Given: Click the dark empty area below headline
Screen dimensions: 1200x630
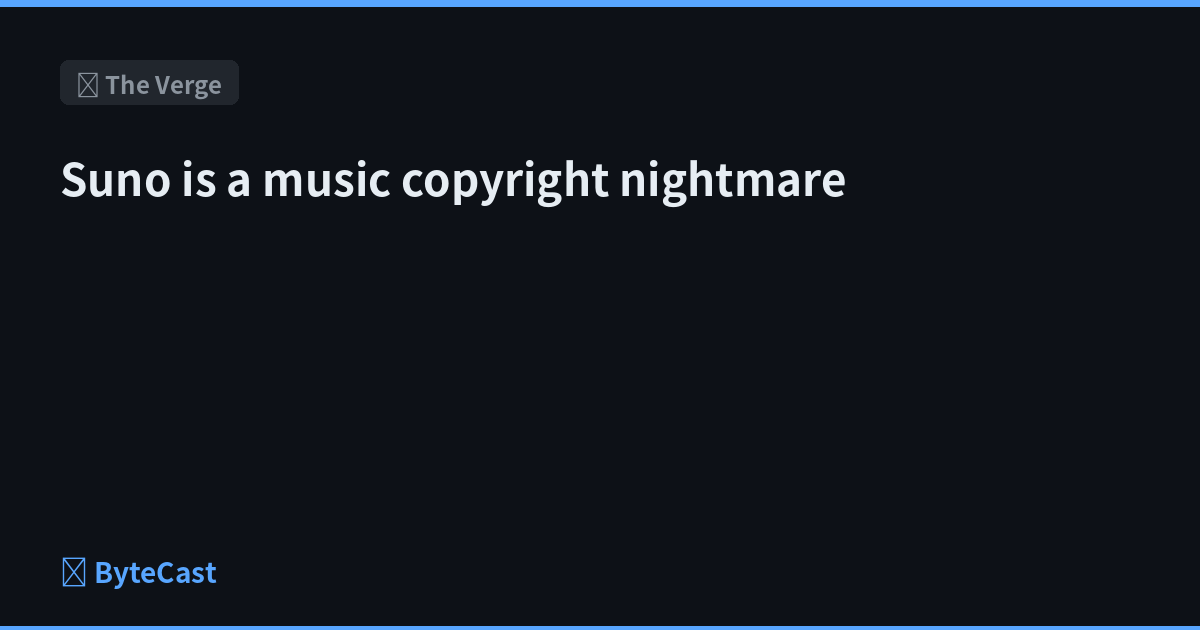Looking at the screenshot, I should tap(600, 380).
